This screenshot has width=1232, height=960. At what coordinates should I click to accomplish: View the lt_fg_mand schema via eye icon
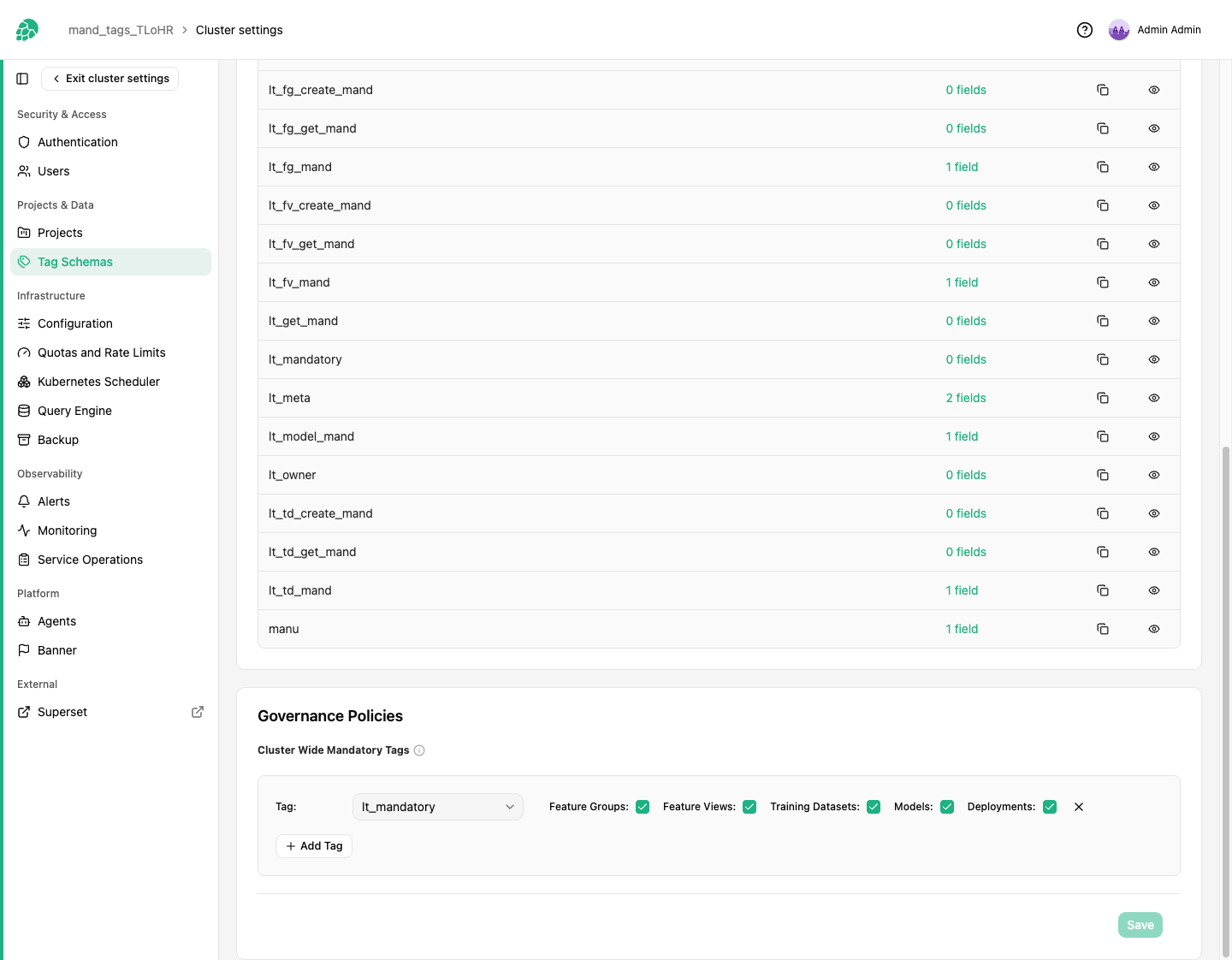[1154, 167]
